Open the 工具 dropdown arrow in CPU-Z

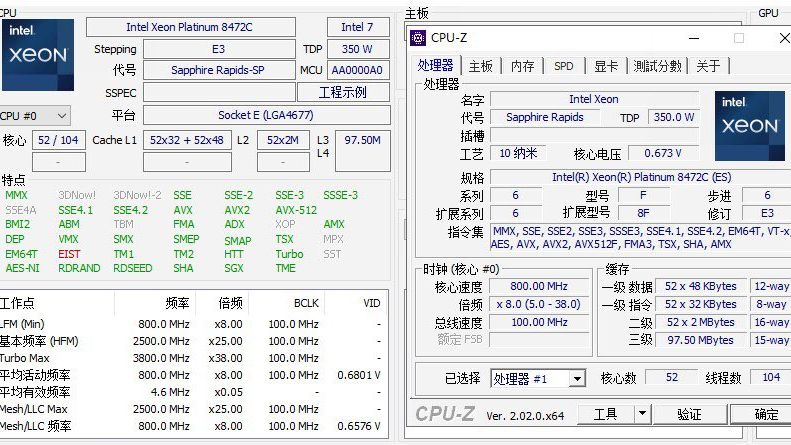point(642,414)
